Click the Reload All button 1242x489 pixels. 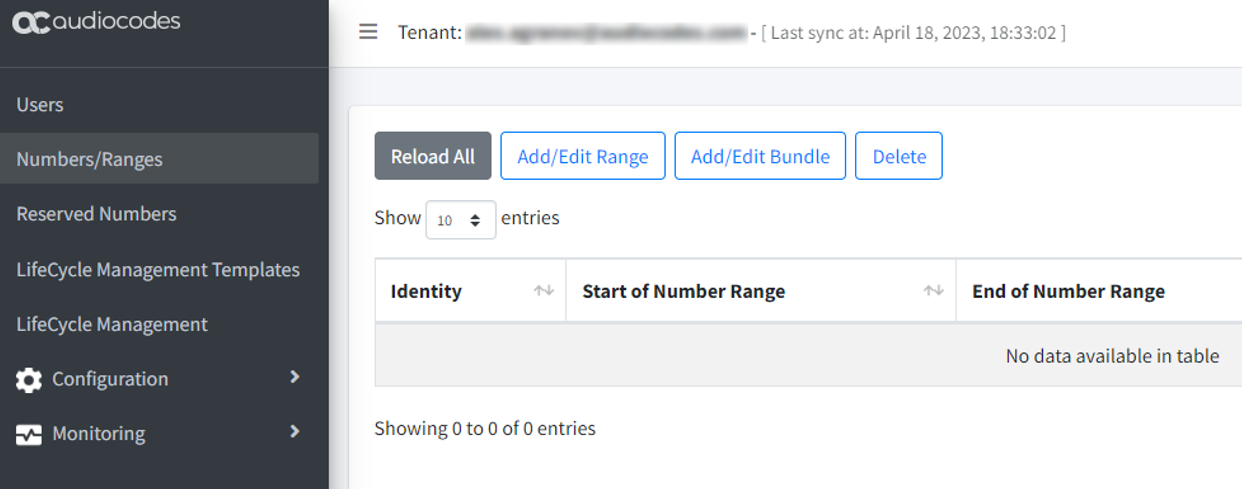point(433,156)
